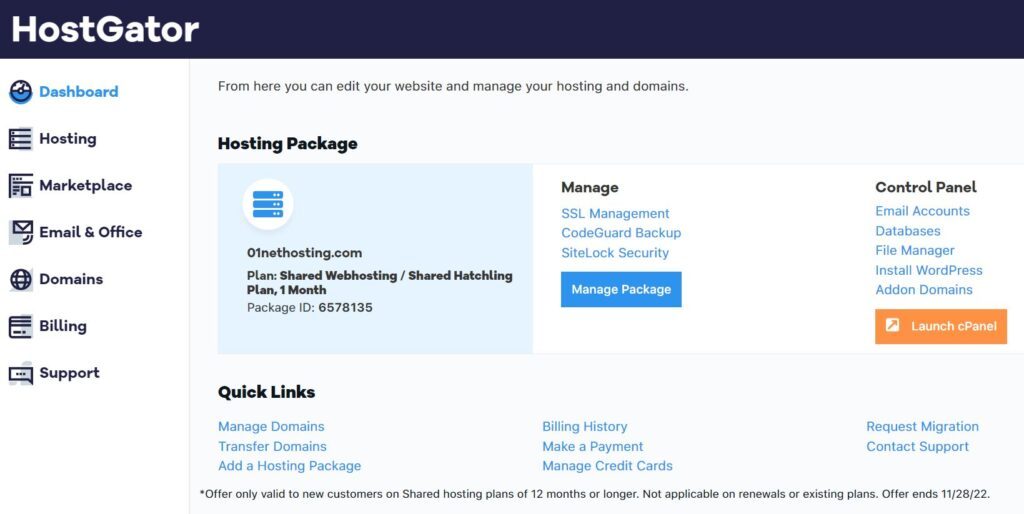Click the 01nethosting.com domain name
Image resolution: width=1024 pixels, height=514 pixels.
click(304, 253)
